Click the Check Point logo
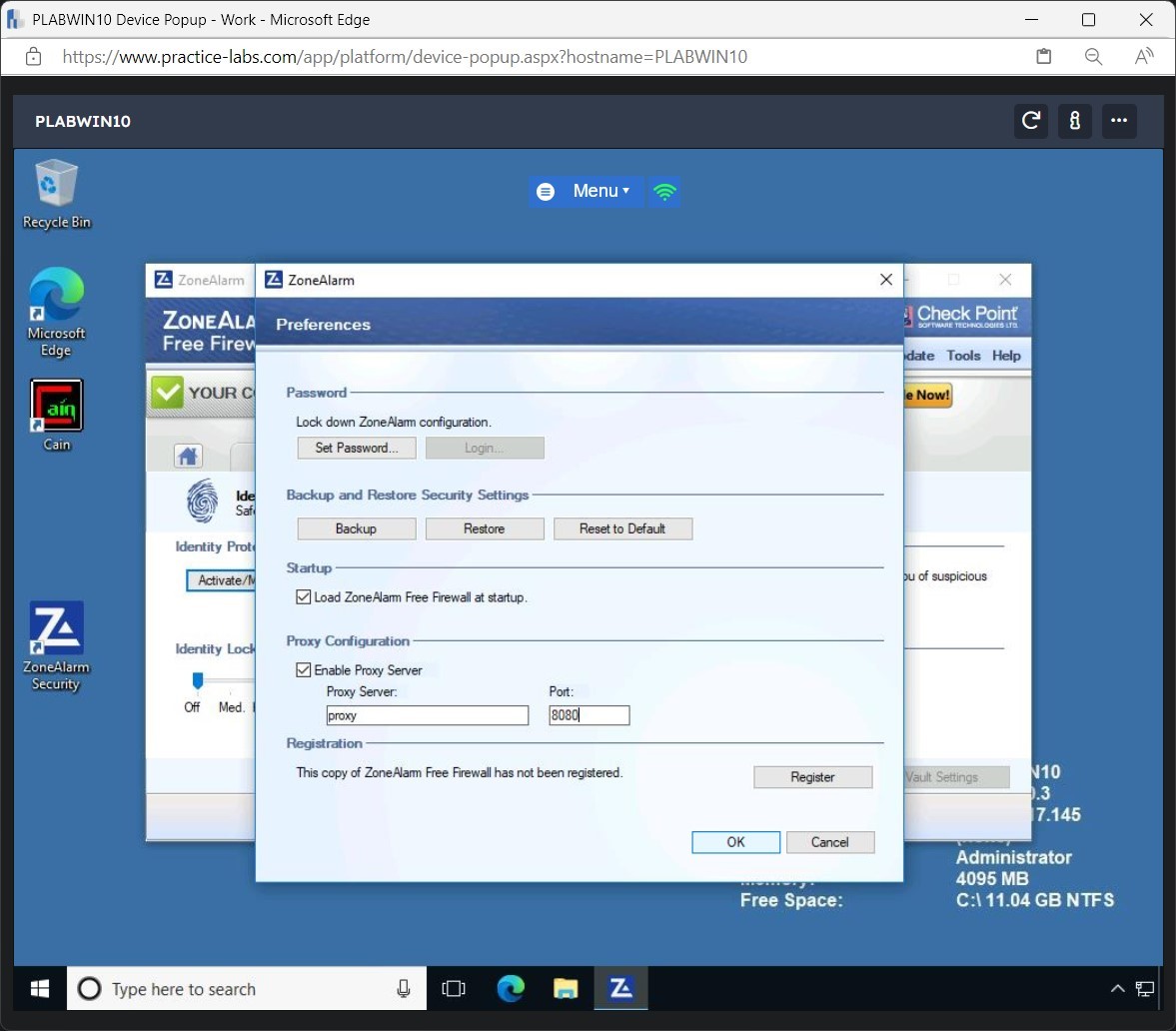The height and width of the screenshot is (1031, 1176). [961, 316]
